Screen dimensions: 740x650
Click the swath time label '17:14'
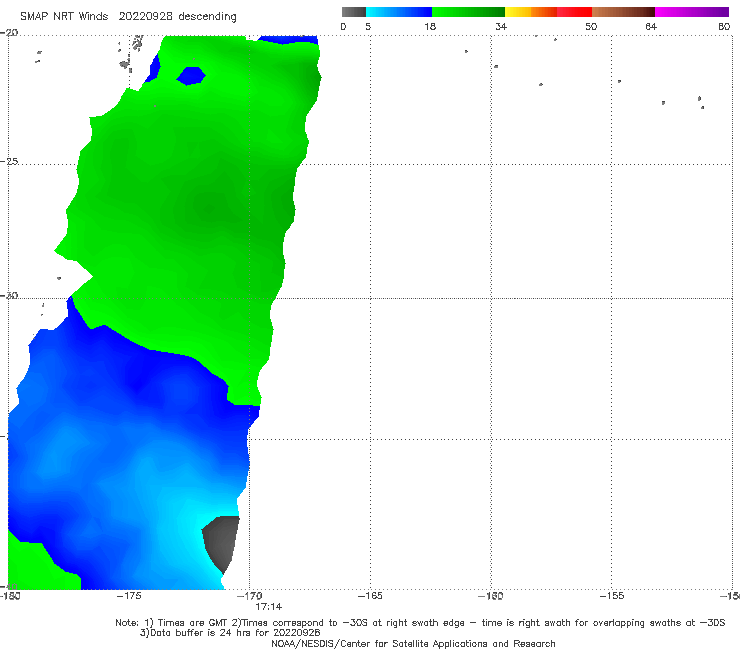point(269,607)
